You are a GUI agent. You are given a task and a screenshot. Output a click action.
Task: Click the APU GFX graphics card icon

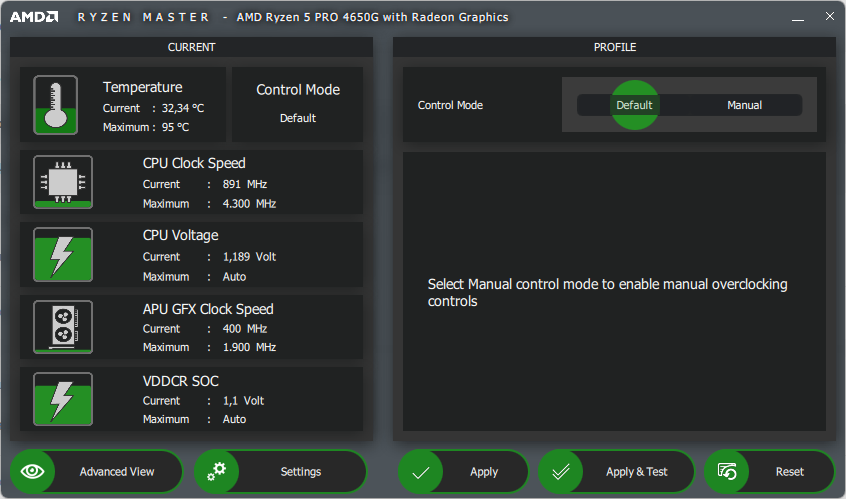click(x=63, y=327)
